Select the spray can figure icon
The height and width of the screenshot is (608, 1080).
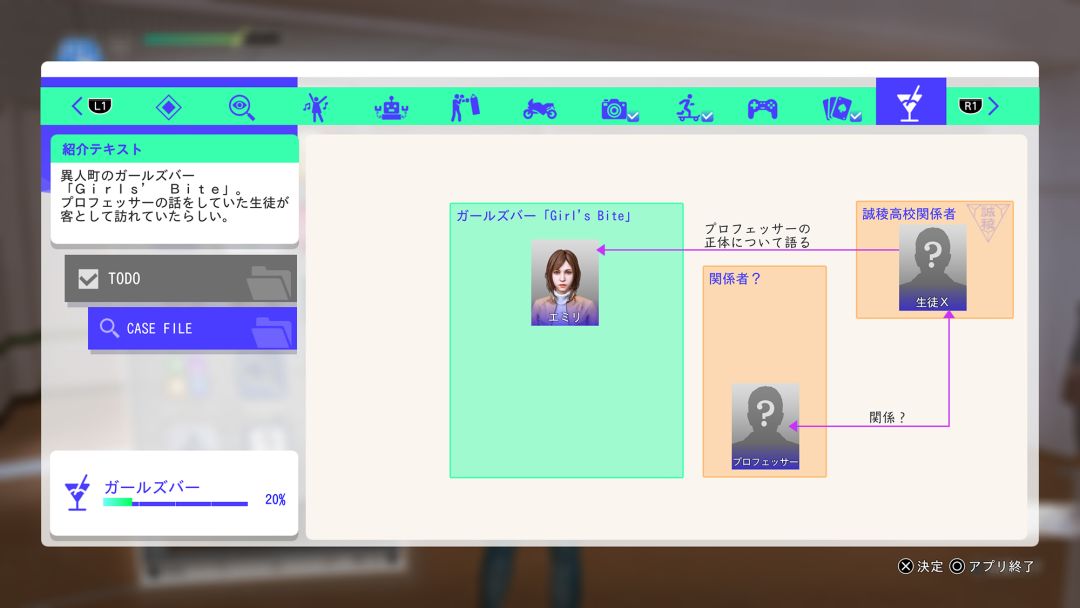[x=465, y=108]
